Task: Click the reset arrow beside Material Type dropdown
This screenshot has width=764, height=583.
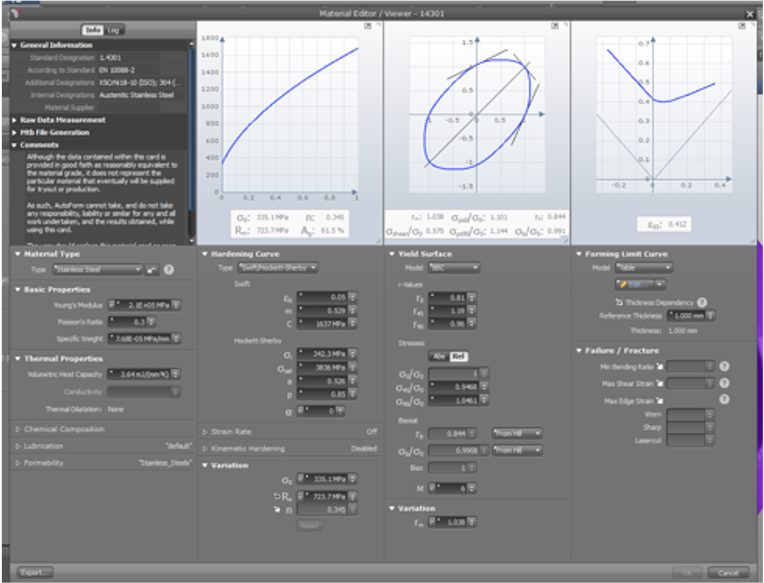Action: pyautogui.click(x=152, y=270)
